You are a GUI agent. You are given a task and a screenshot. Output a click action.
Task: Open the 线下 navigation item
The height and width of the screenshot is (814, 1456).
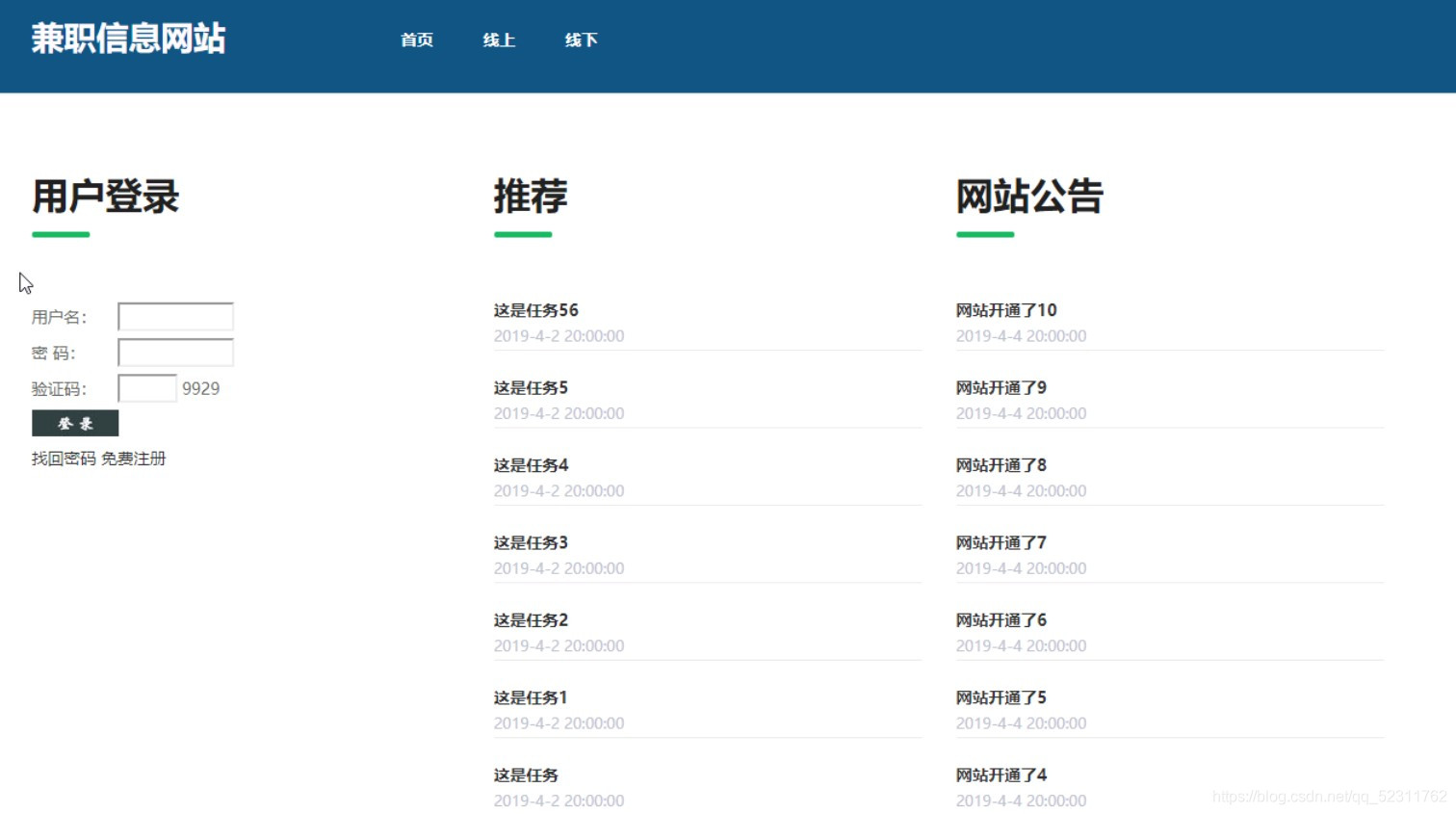580,39
